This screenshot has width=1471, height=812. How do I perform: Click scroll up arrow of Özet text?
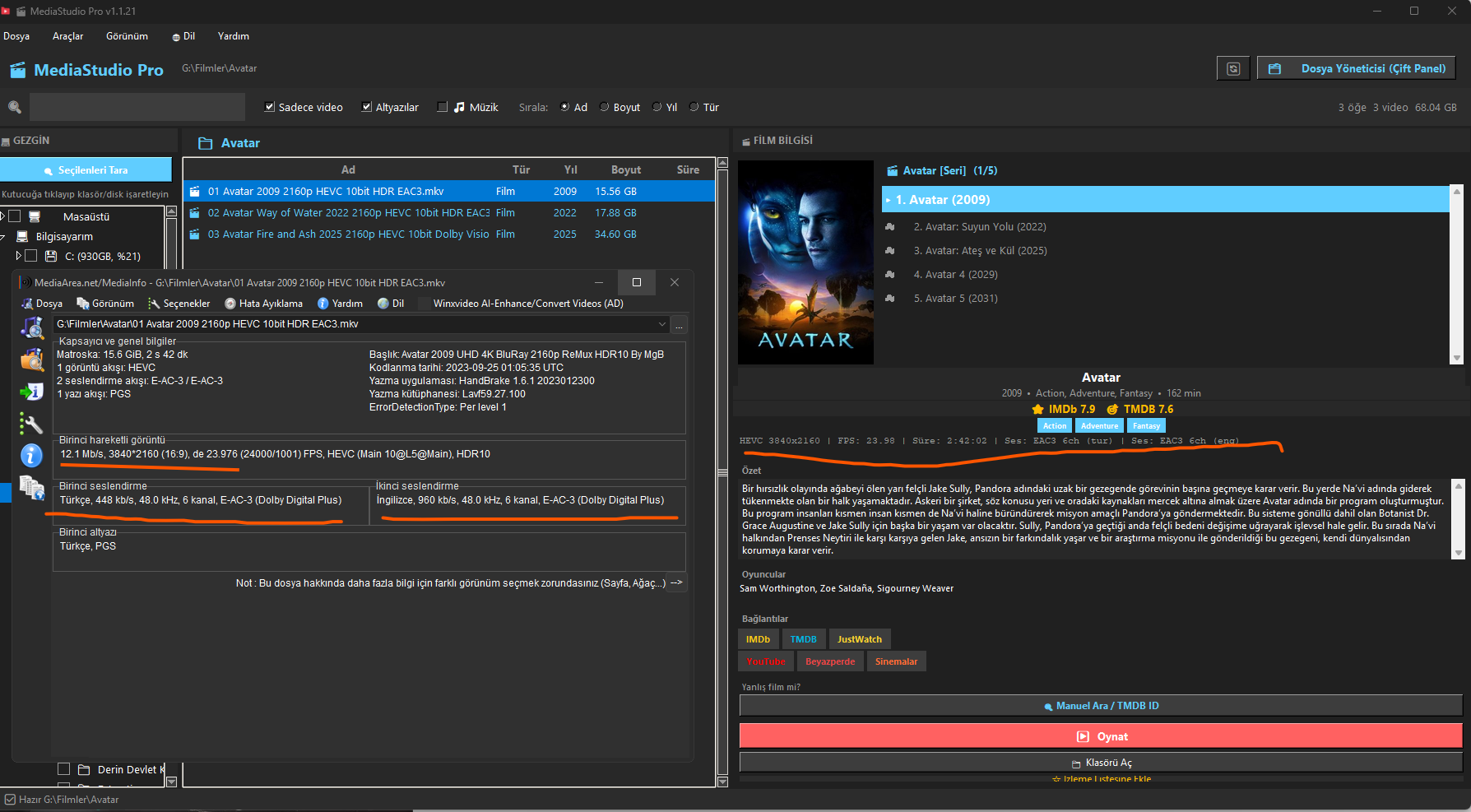tap(1459, 485)
